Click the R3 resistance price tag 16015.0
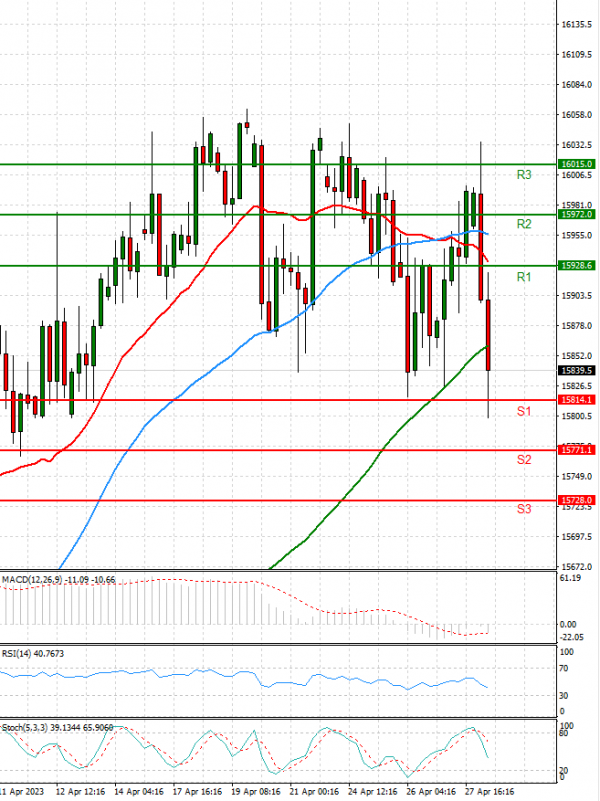 click(x=577, y=164)
